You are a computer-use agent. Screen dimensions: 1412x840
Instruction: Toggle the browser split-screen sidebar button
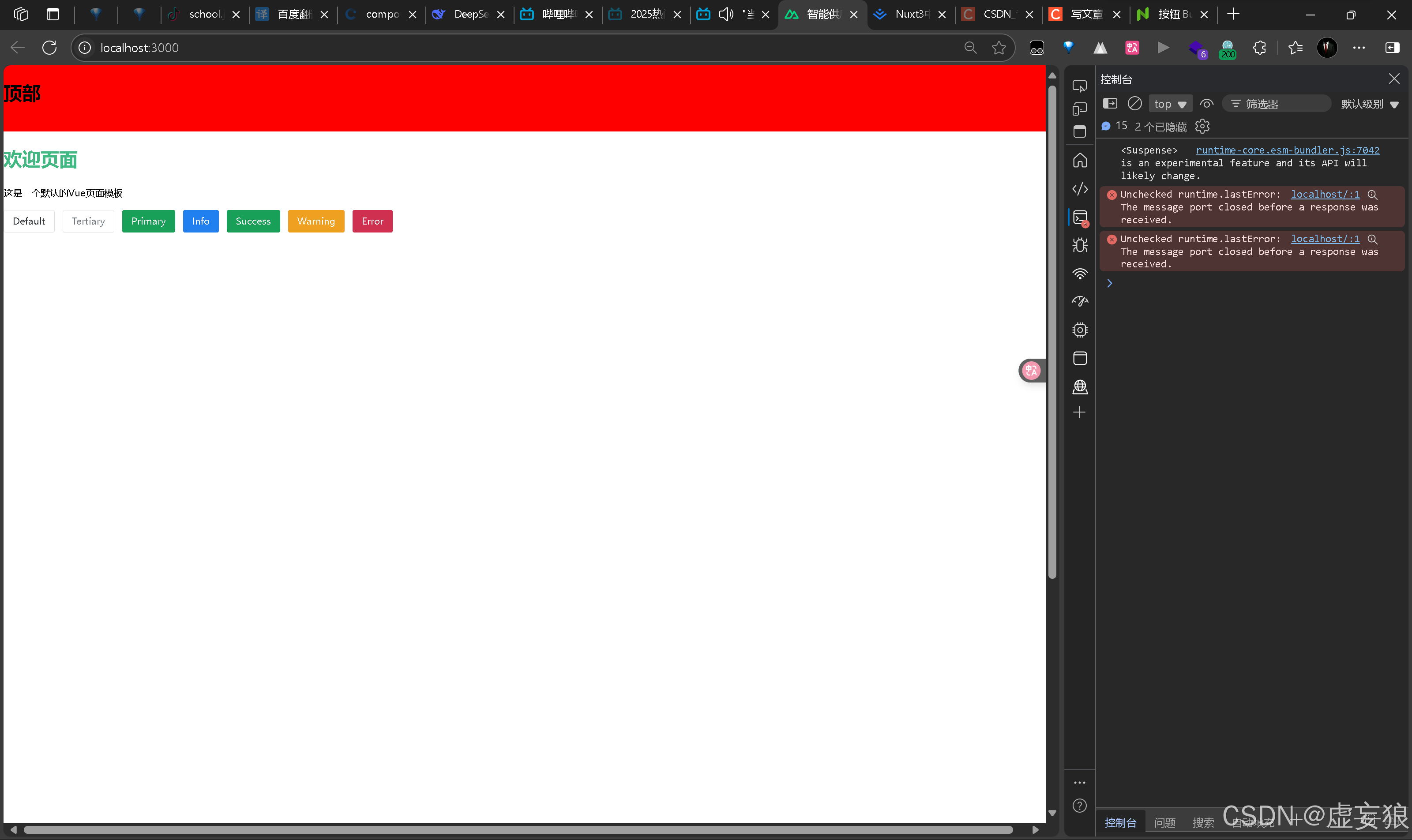(x=1392, y=48)
